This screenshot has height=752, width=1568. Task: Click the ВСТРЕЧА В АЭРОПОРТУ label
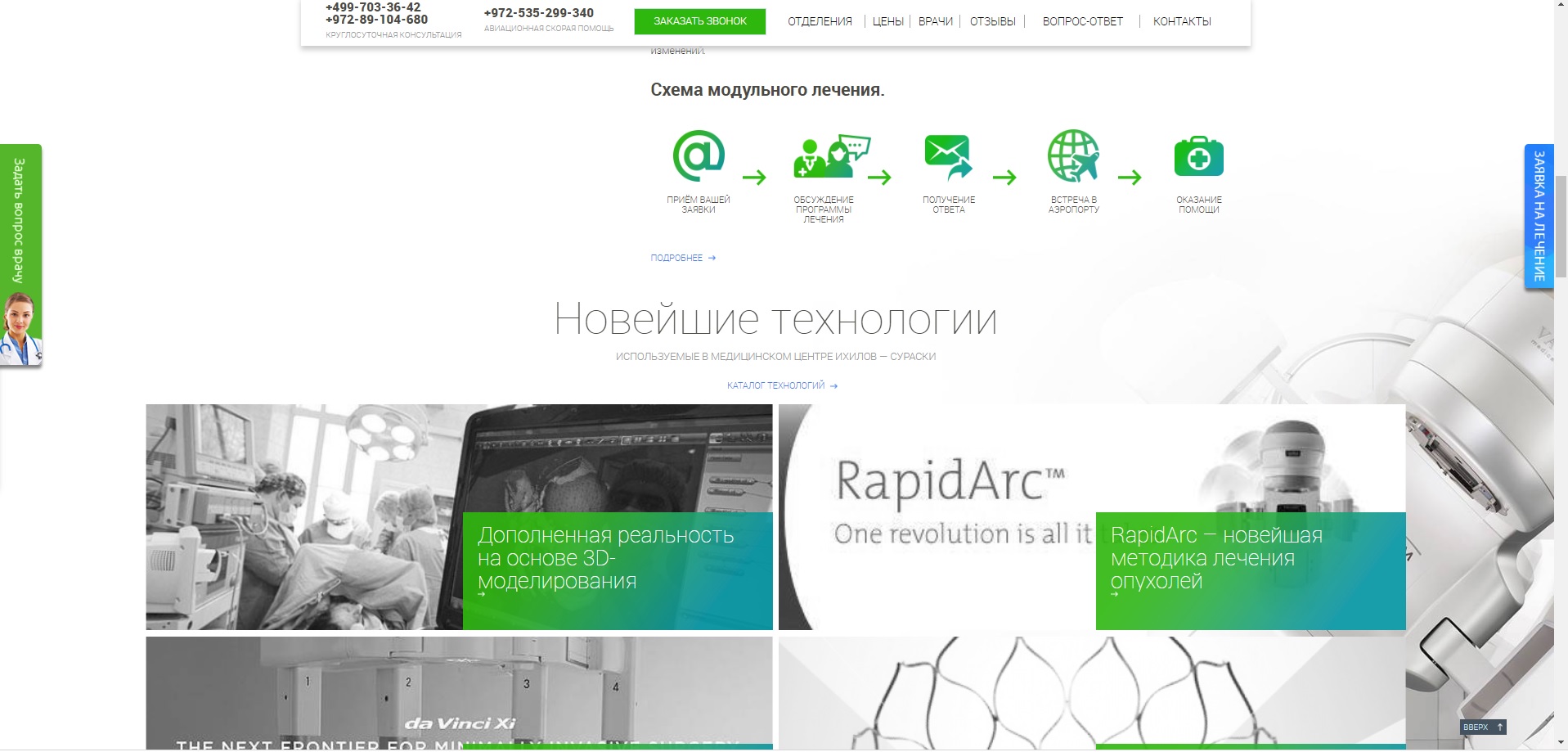pyautogui.click(x=1073, y=205)
